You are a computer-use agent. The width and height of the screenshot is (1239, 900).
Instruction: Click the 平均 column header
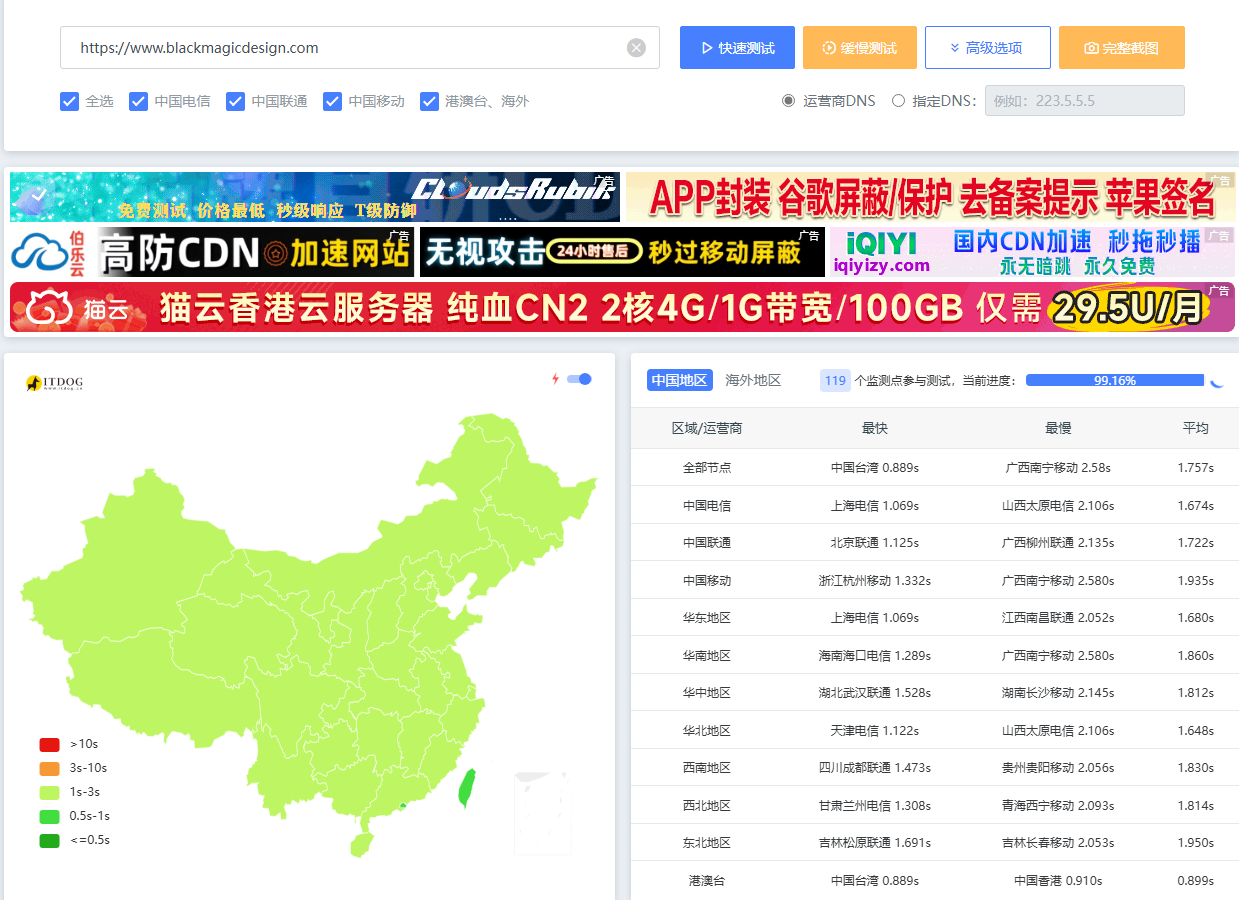click(1196, 428)
